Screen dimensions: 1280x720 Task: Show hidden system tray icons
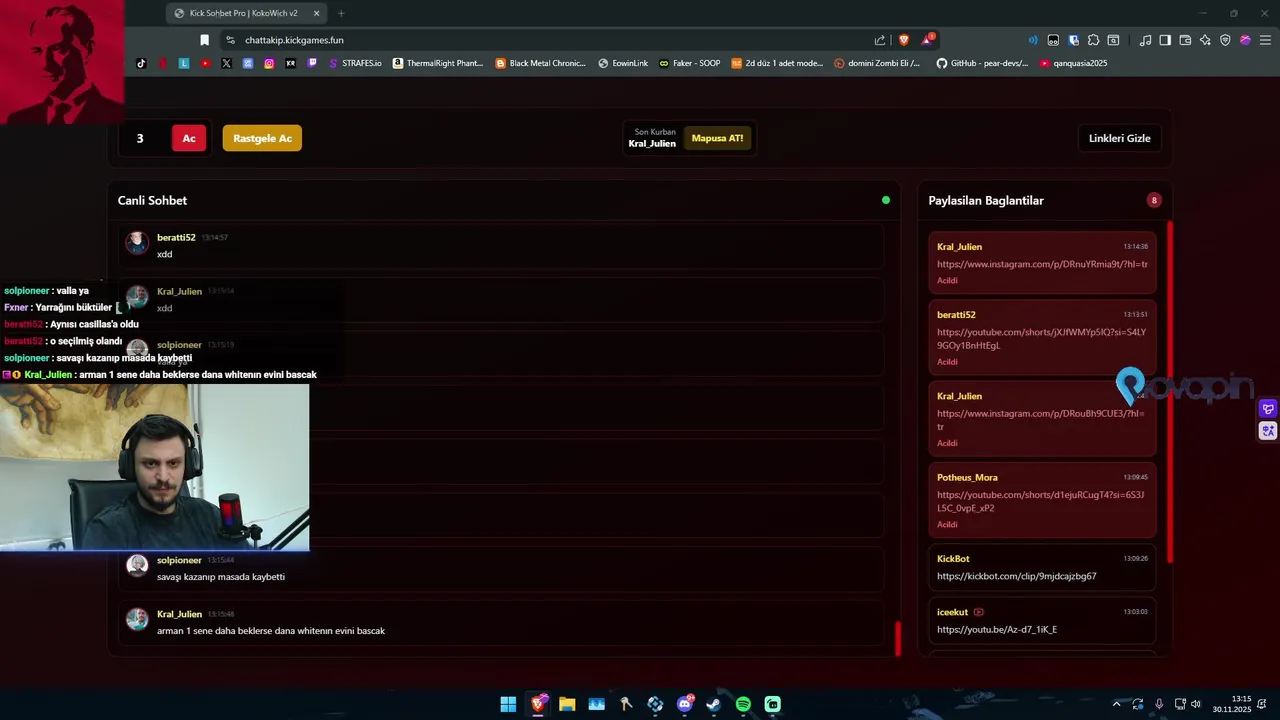(1117, 704)
